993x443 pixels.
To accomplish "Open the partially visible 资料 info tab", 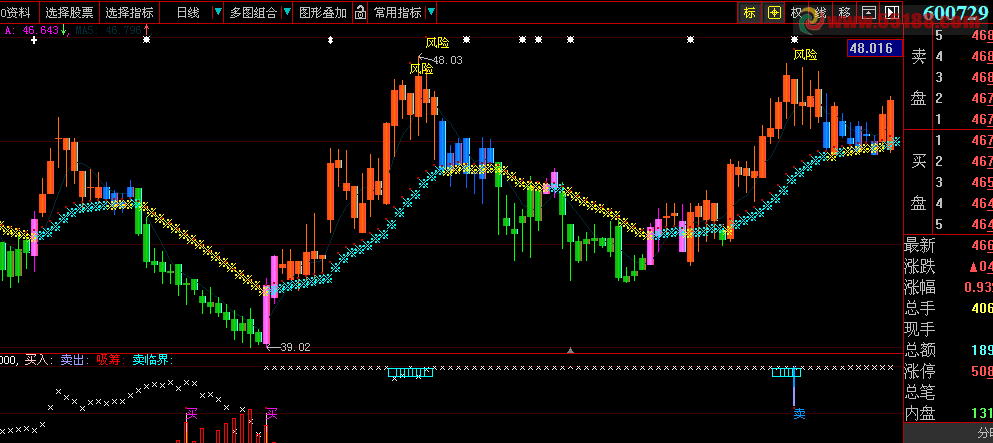I will tap(17, 13).
